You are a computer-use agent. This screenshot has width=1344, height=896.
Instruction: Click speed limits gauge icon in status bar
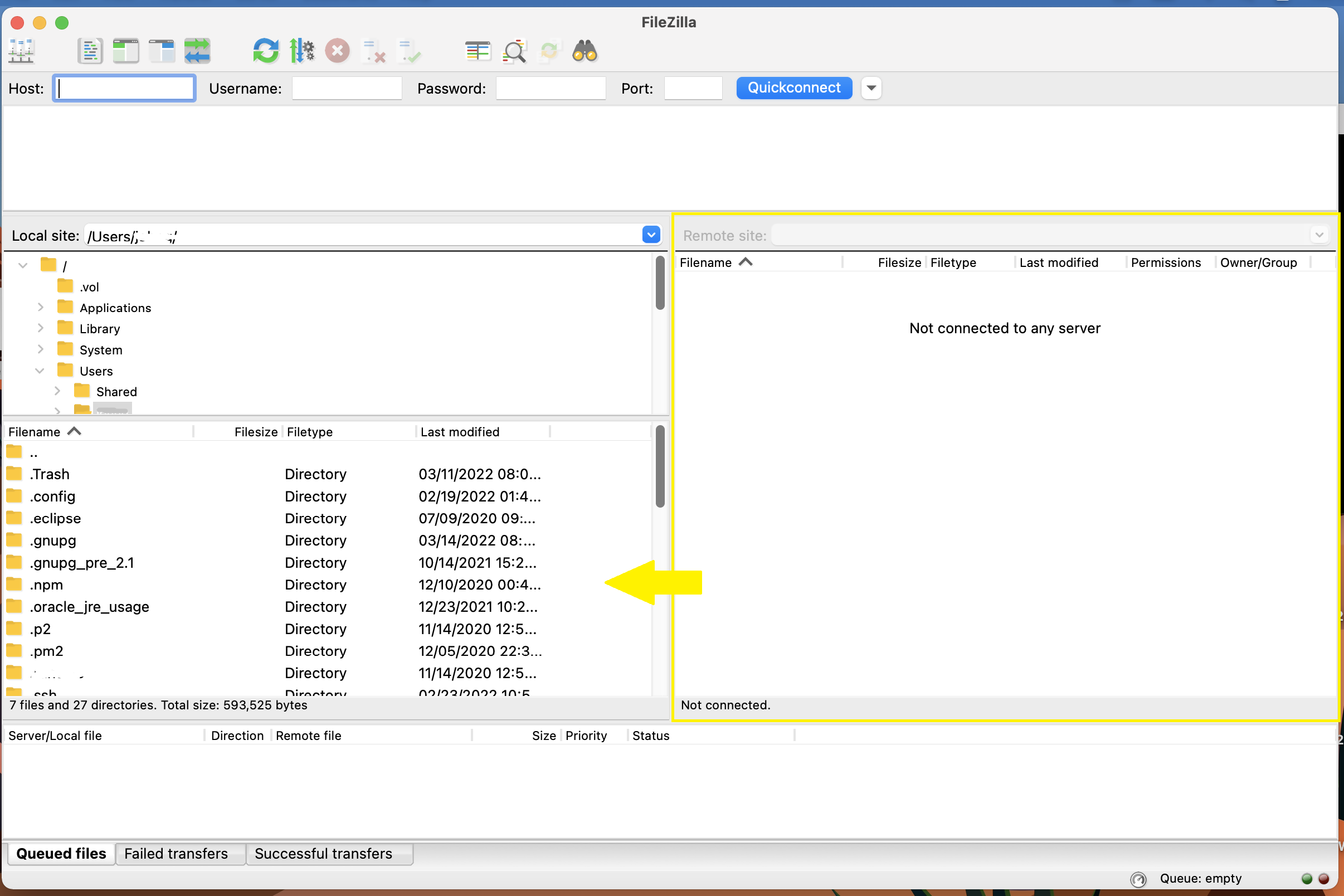[x=1138, y=879]
